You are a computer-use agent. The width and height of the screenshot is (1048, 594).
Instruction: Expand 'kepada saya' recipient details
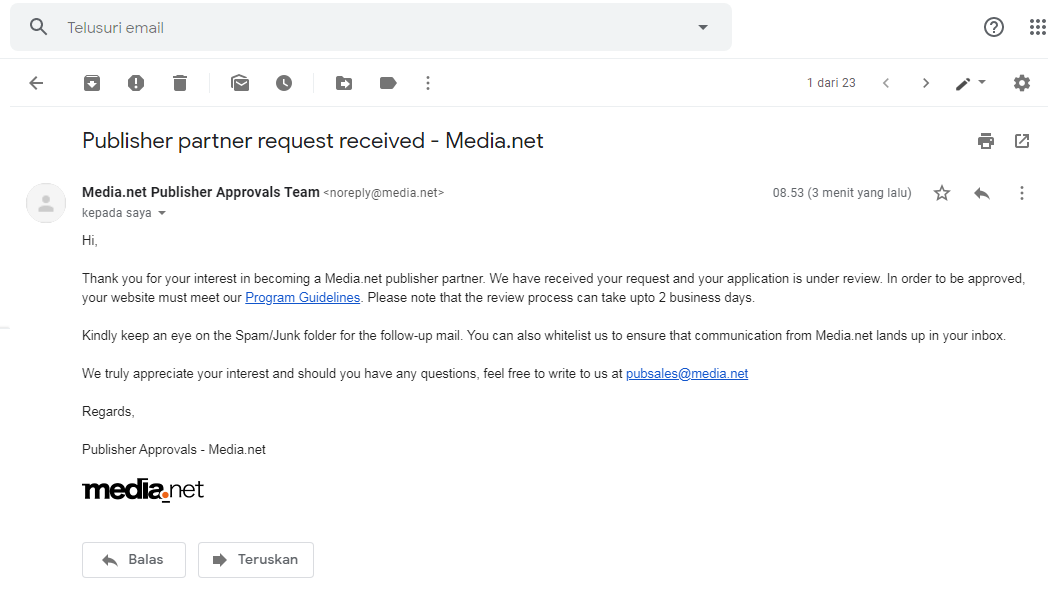pyautogui.click(x=162, y=213)
